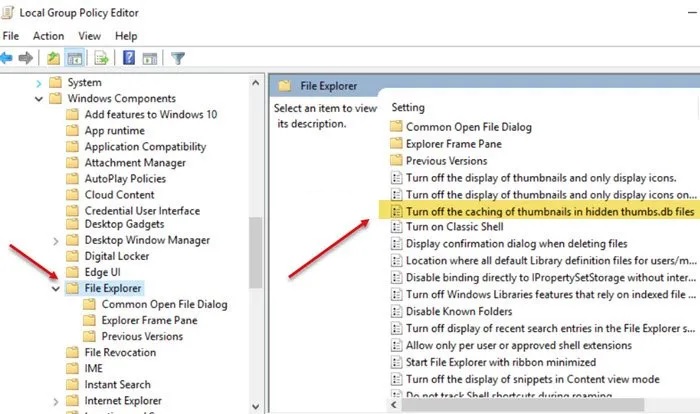Open Help with the question mark icon
The height and width of the screenshot is (414, 700).
tap(129, 58)
